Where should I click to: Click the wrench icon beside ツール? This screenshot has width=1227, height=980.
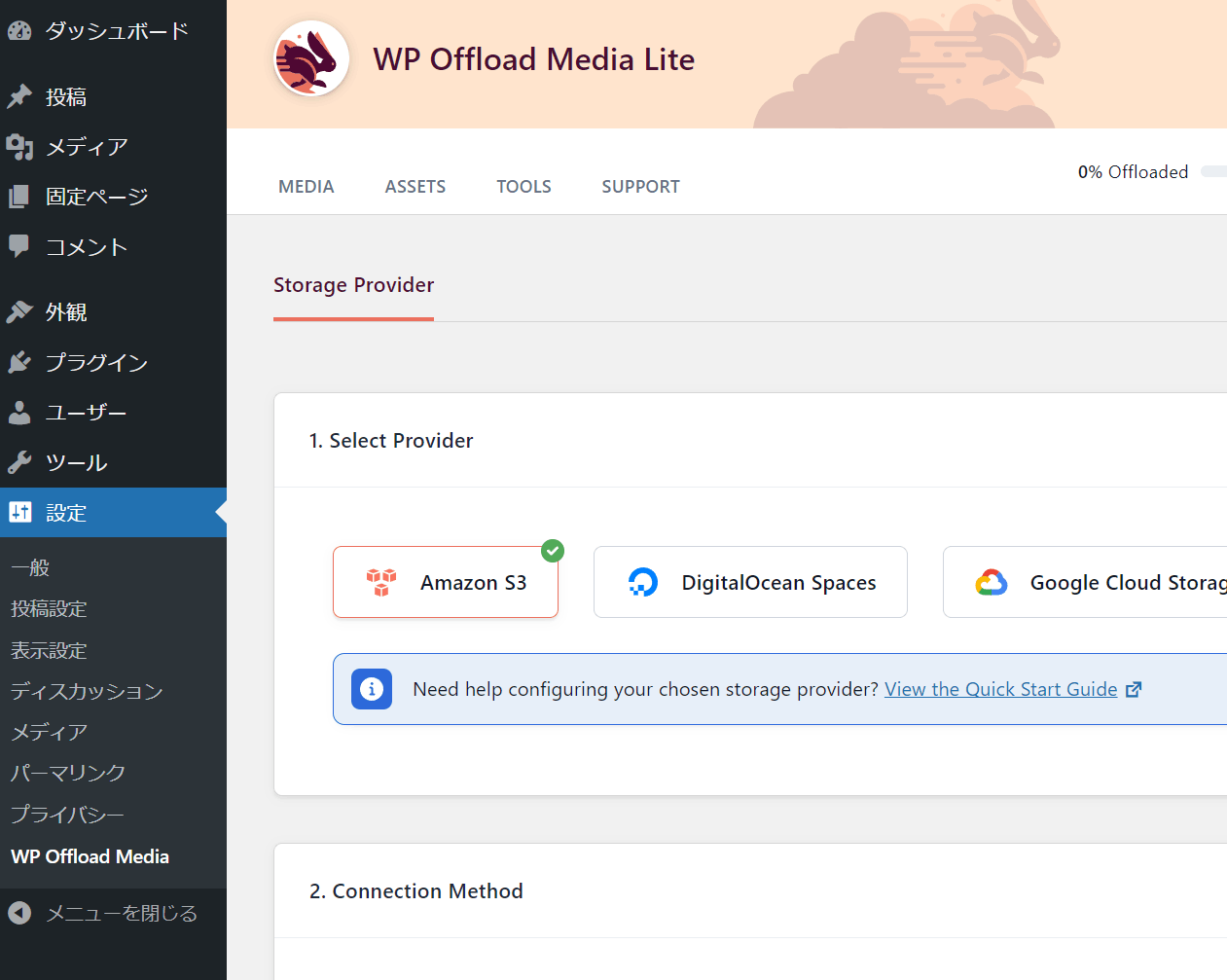pyautogui.click(x=19, y=462)
